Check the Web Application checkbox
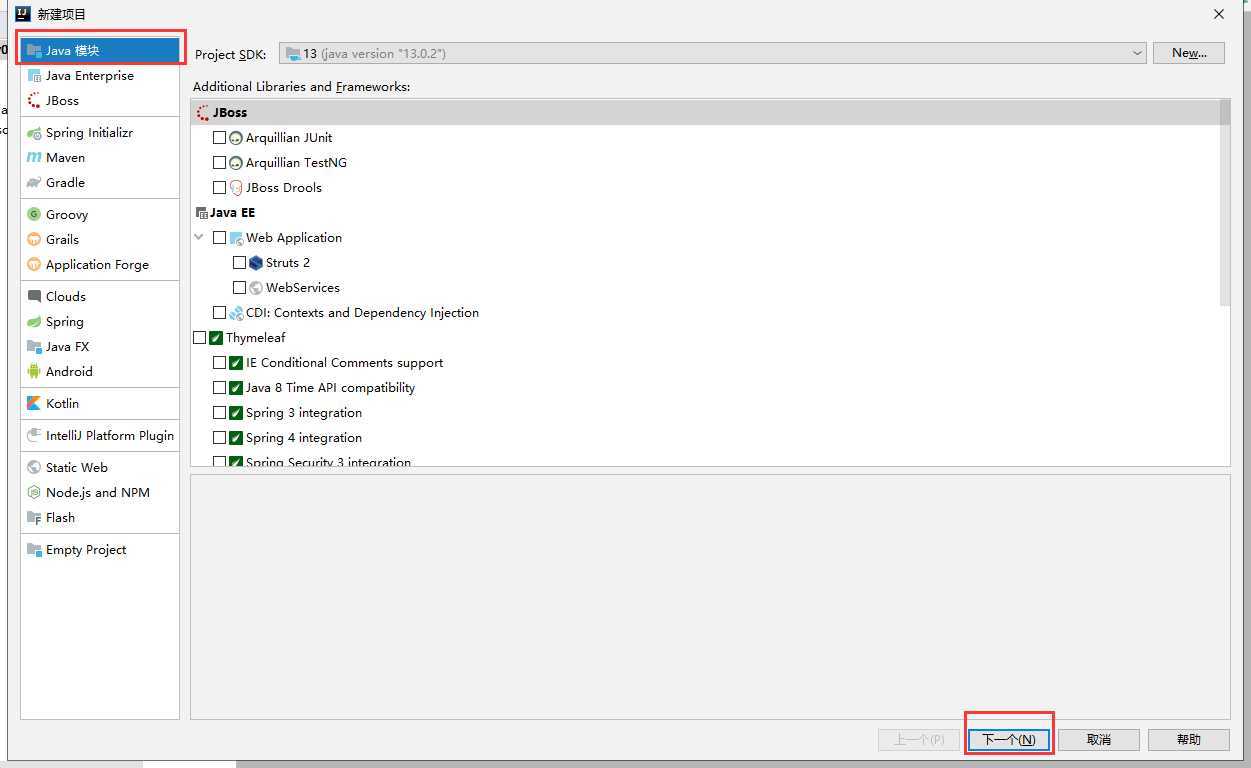 point(219,237)
